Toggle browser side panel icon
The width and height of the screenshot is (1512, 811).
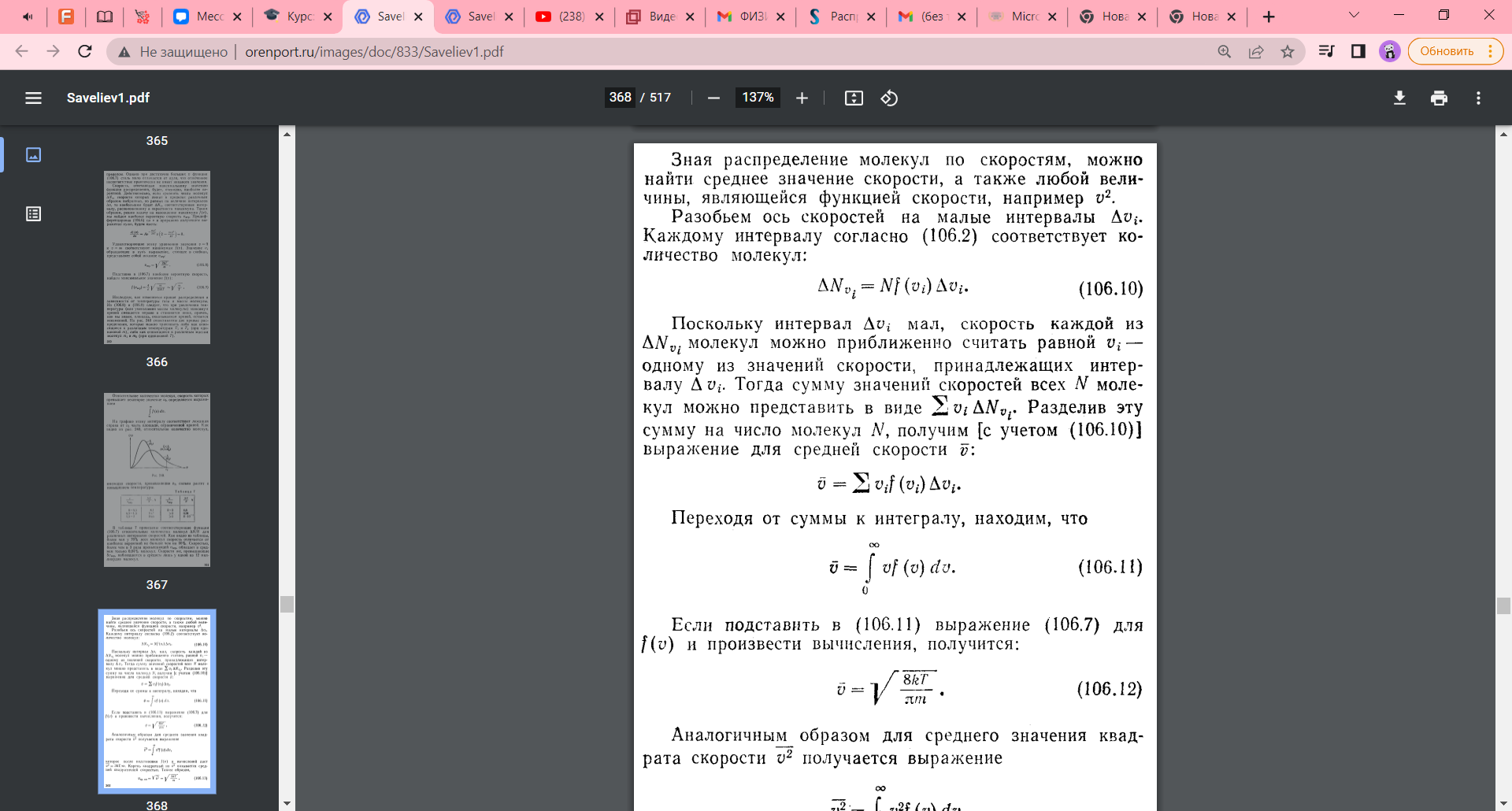1358,51
